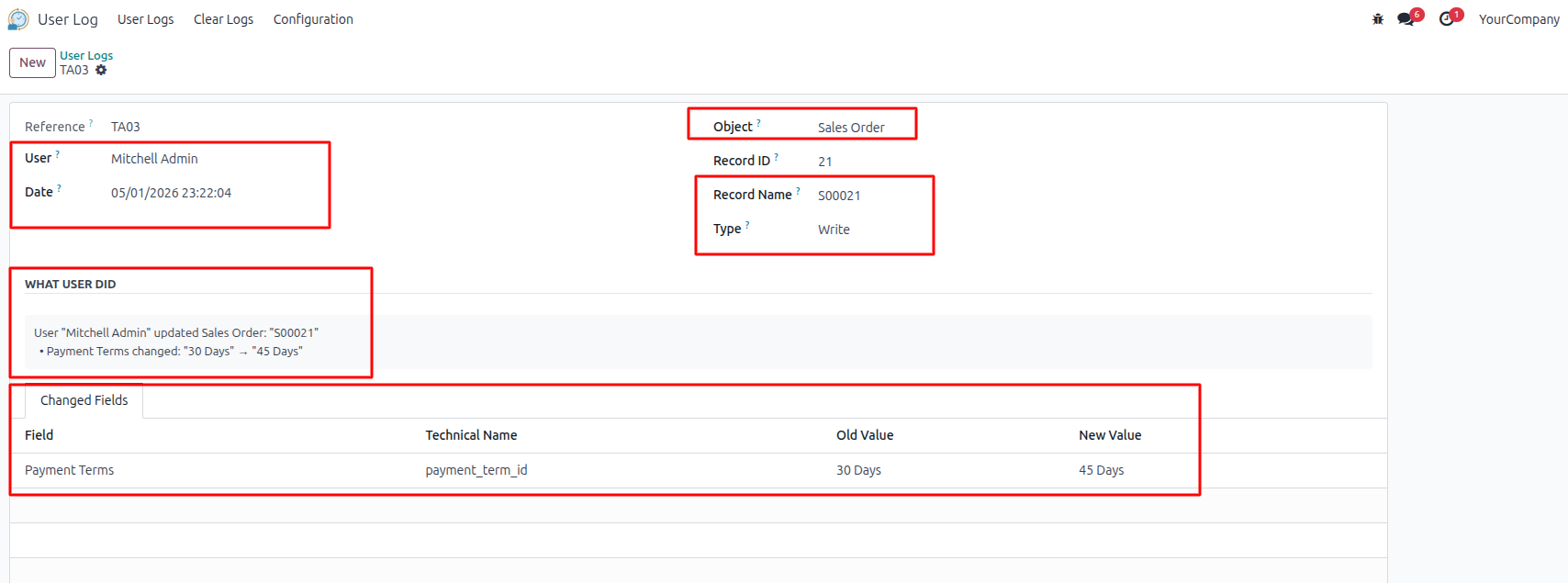Click the User Log app logo icon
This screenshot has width=1568, height=583.
click(x=18, y=19)
